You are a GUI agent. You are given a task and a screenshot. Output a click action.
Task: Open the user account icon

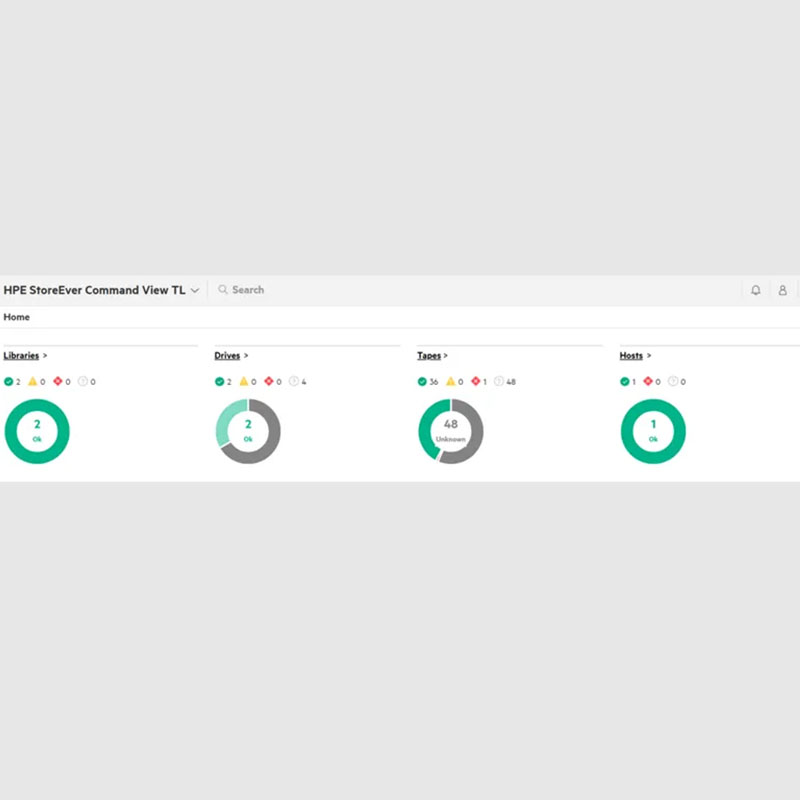tap(782, 290)
